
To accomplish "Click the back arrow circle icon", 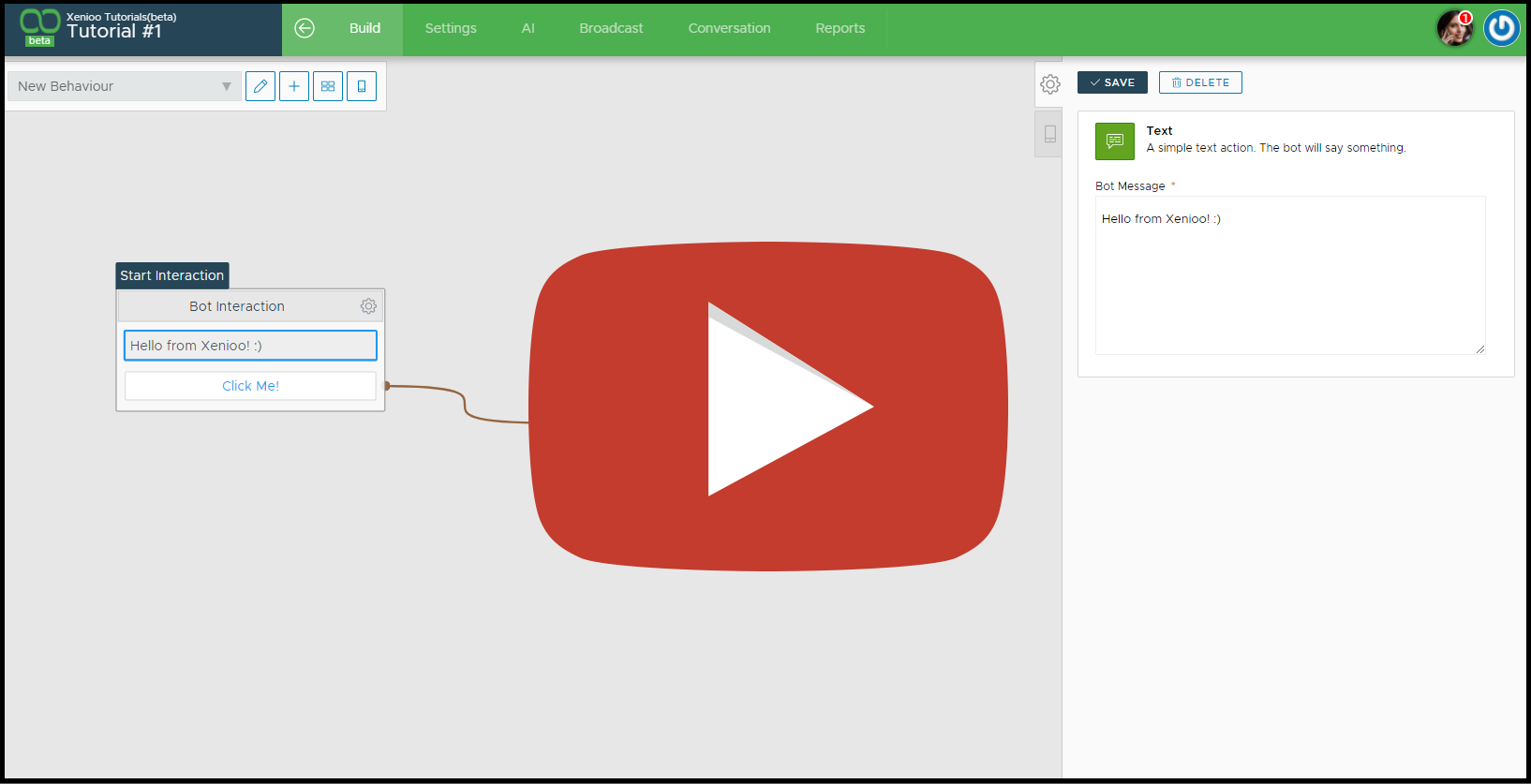I will click(305, 28).
